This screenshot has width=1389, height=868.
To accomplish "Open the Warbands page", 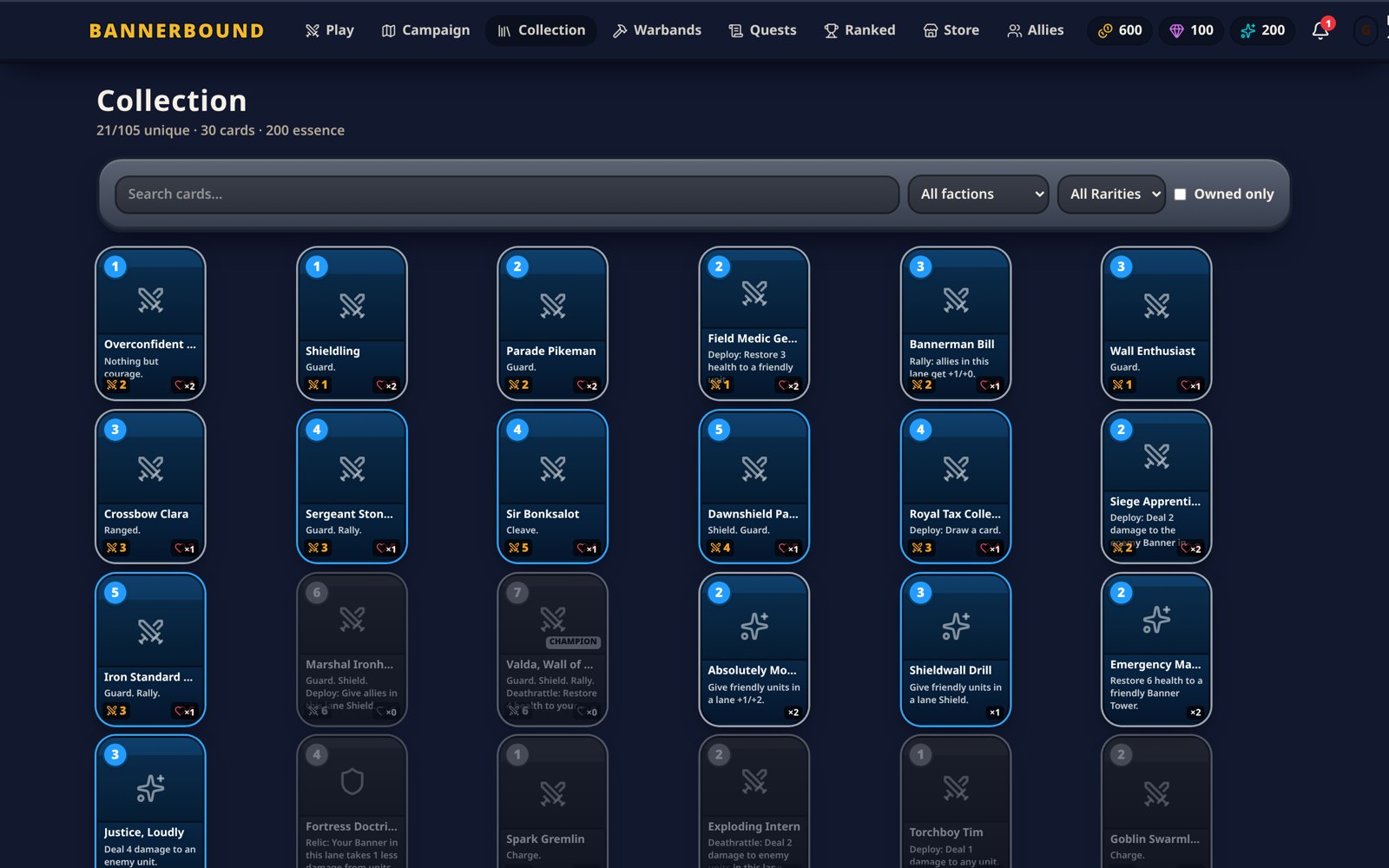I will 657,30.
